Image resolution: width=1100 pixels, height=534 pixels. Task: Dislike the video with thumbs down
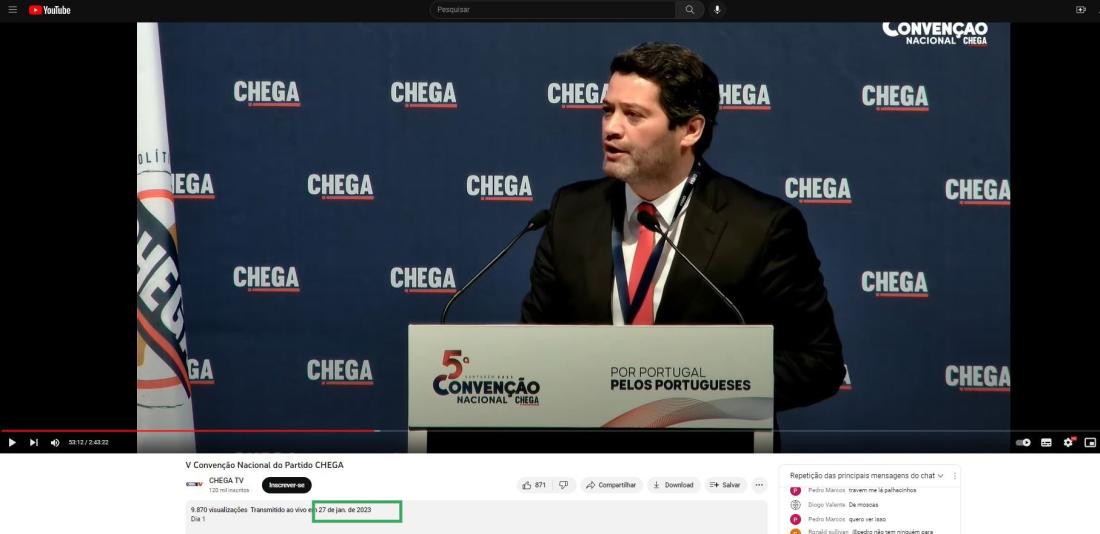(563, 485)
